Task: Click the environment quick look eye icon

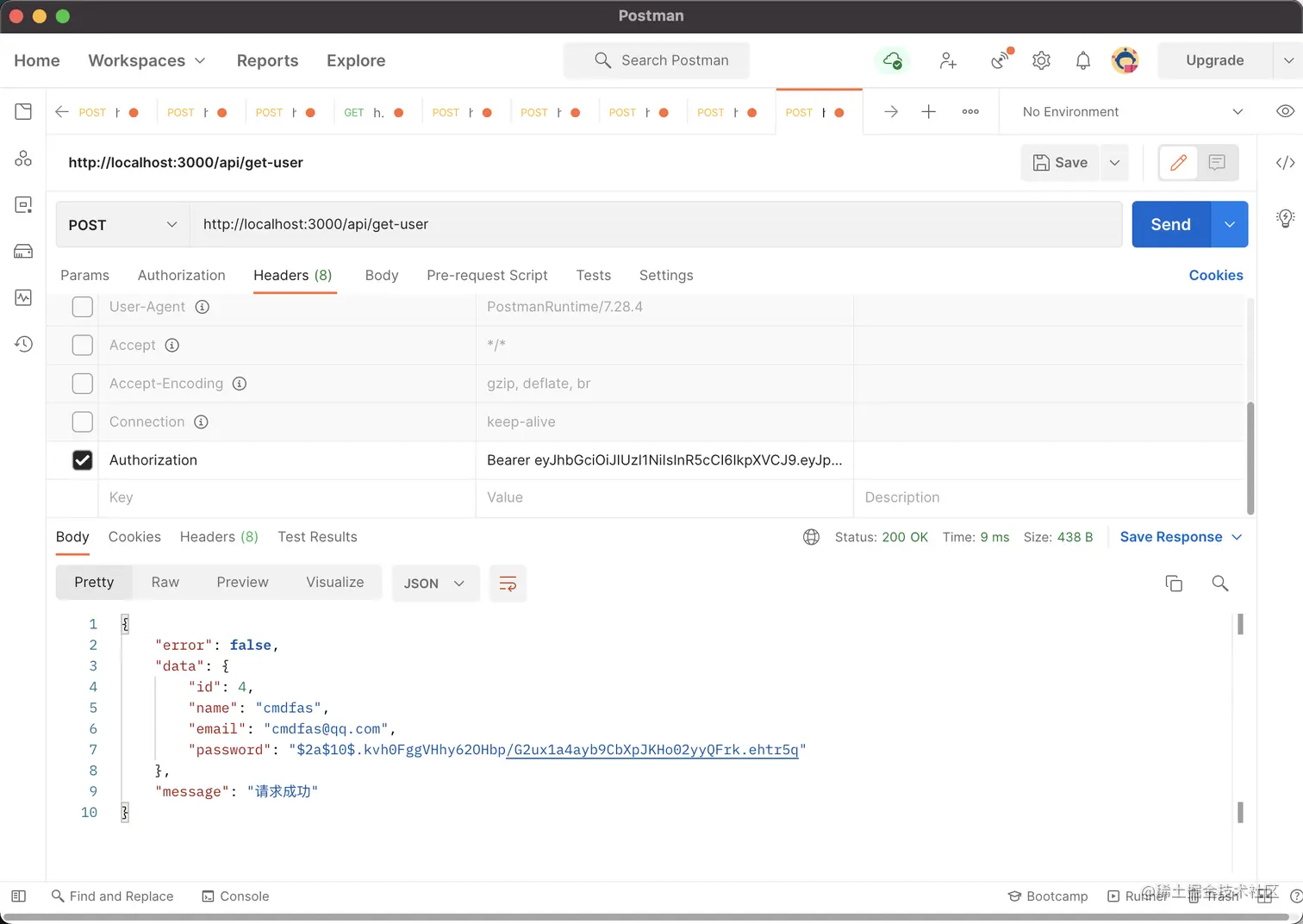Action: [1285, 111]
